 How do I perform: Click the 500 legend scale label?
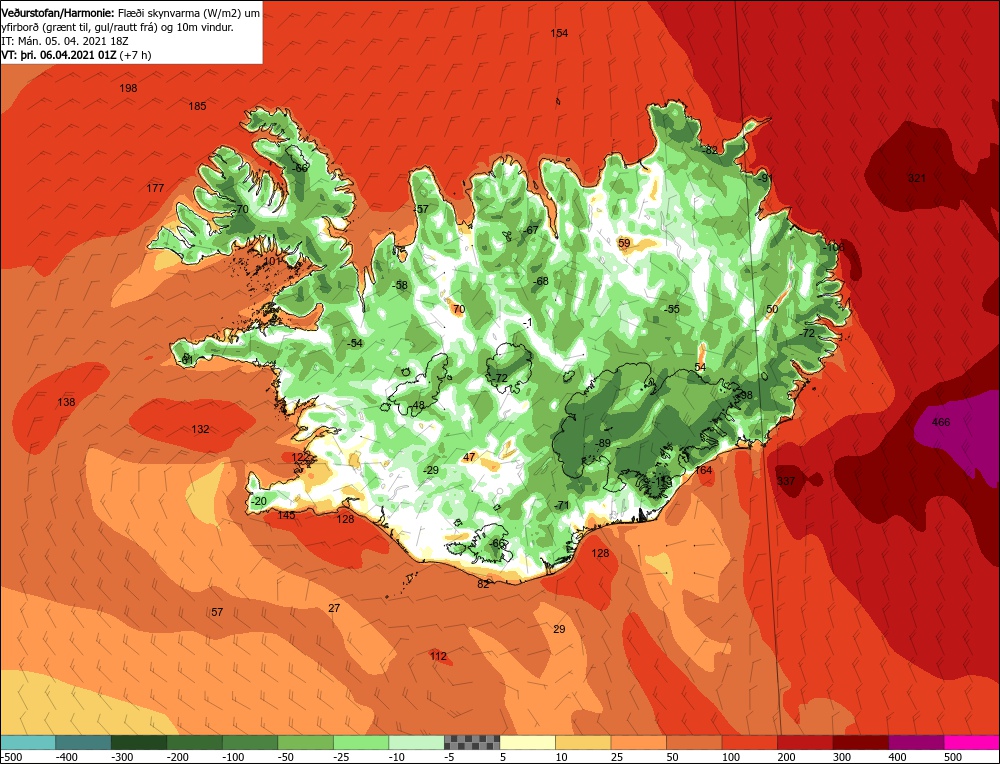point(953,757)
